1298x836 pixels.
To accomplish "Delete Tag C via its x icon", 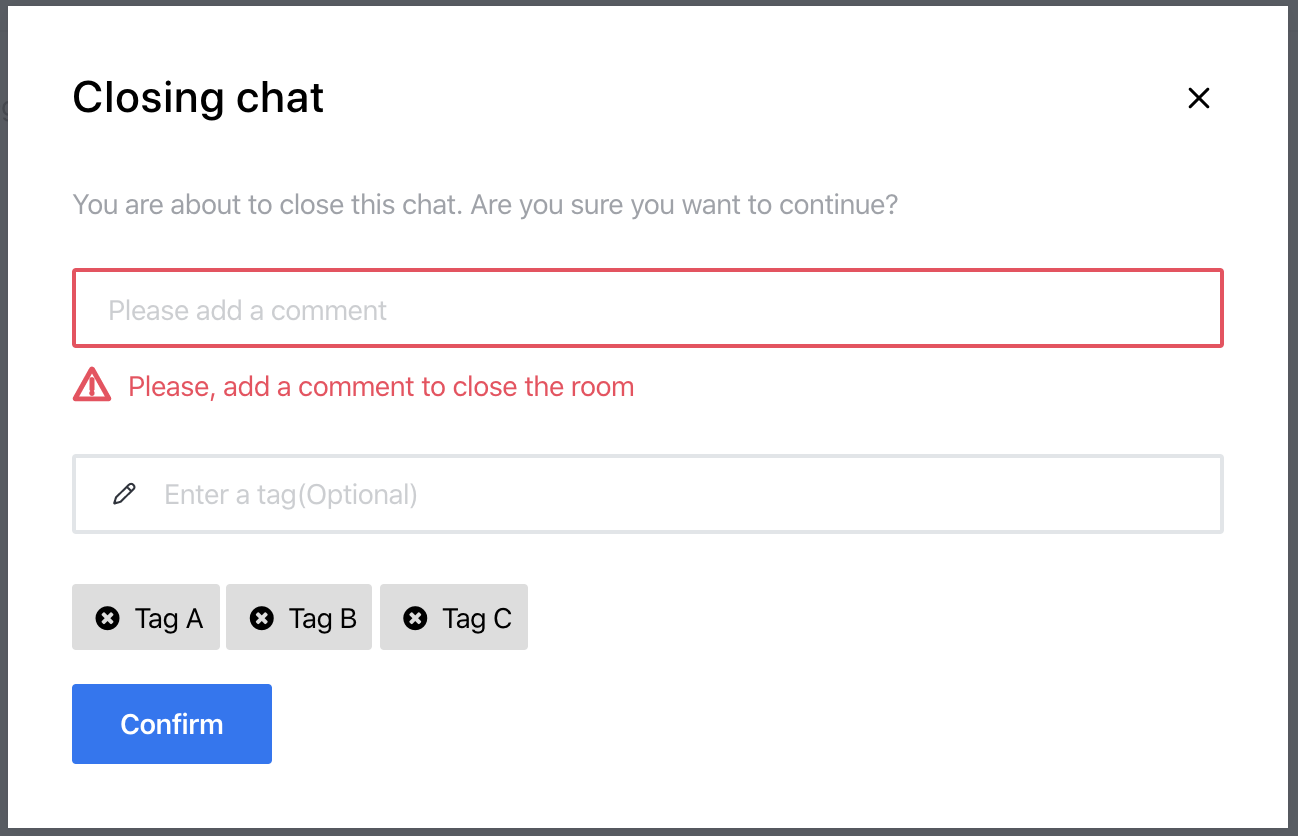I will pyautogui.click(x=415, y=619).
